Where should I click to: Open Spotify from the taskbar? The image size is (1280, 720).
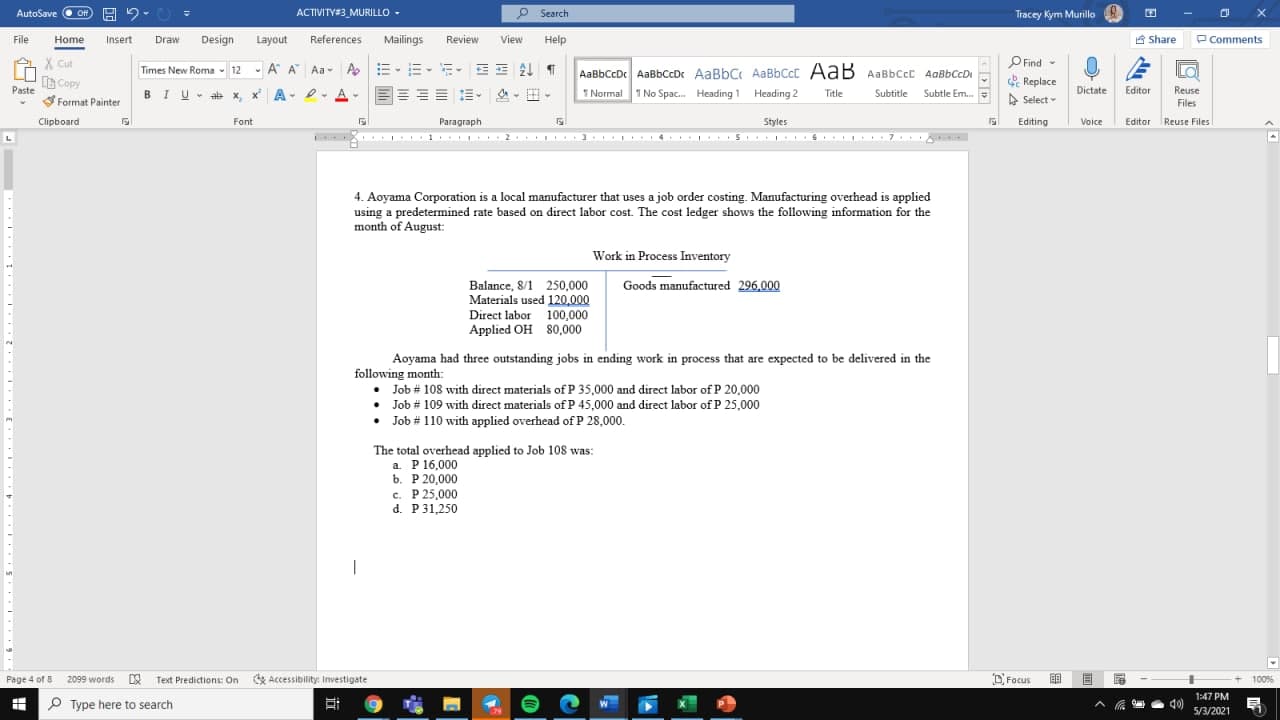point(531,704)
